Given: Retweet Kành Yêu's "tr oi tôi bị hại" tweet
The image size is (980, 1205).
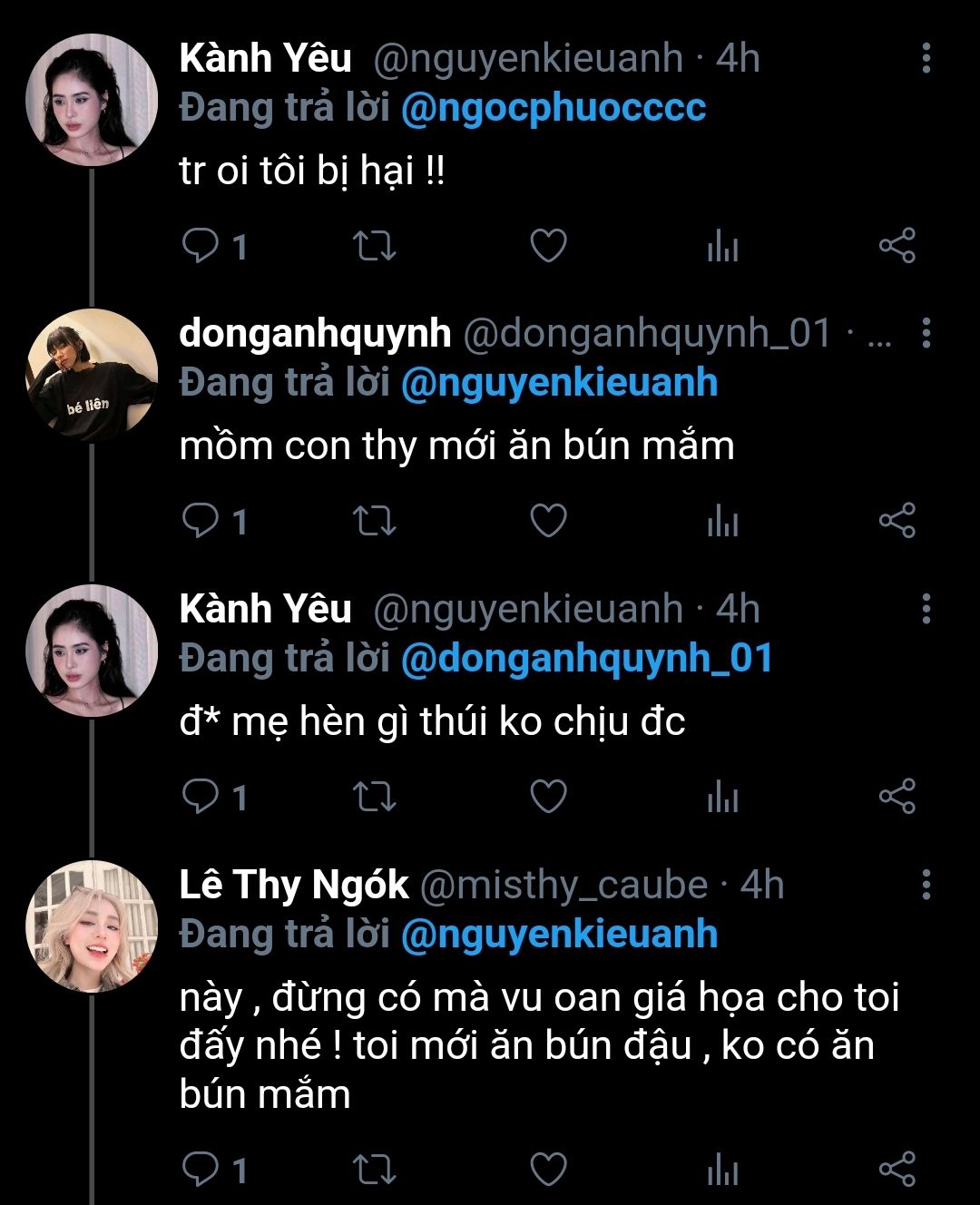Looking at the screenshot, I should (x=374, y=246).
